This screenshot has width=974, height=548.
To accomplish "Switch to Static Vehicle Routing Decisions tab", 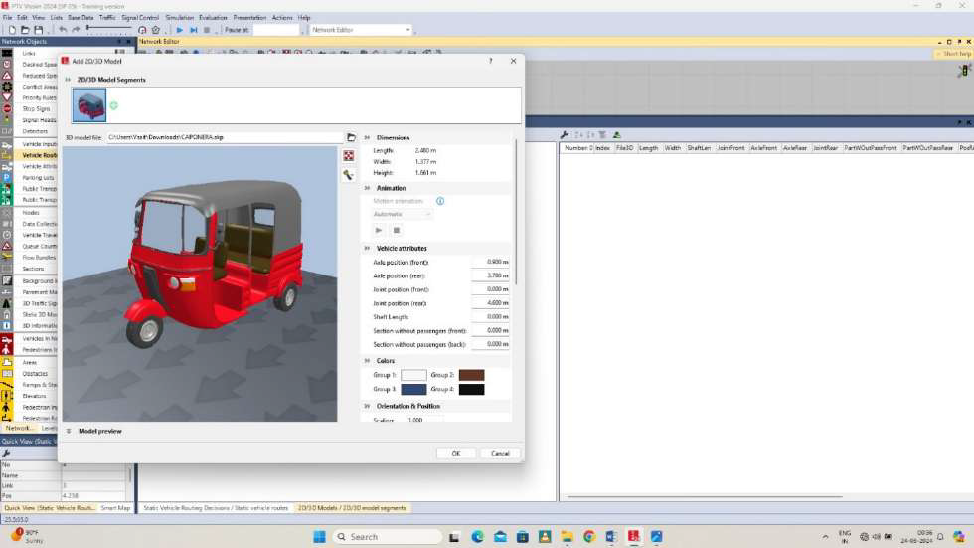I will [x=215, y=508].
